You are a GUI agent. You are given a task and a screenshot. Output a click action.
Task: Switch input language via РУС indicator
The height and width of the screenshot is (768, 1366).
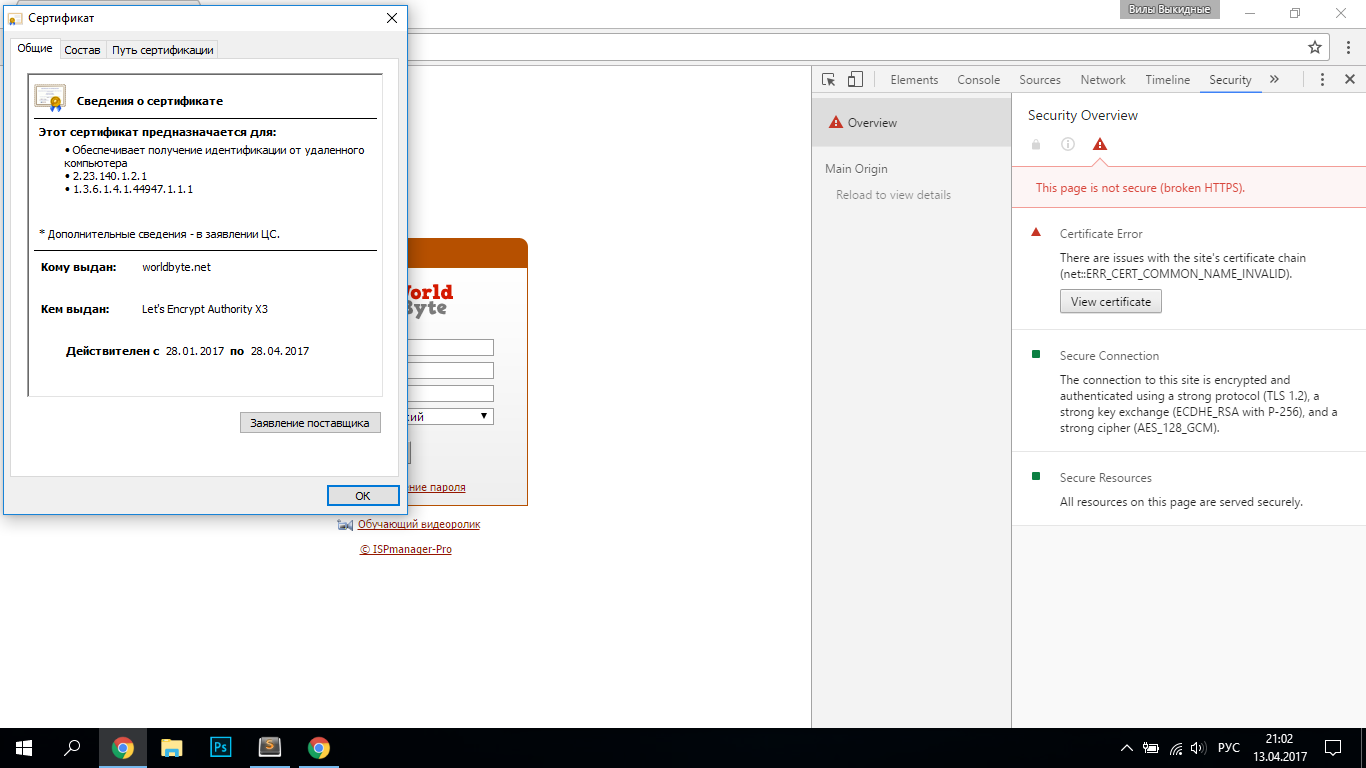coord(1229,748)
